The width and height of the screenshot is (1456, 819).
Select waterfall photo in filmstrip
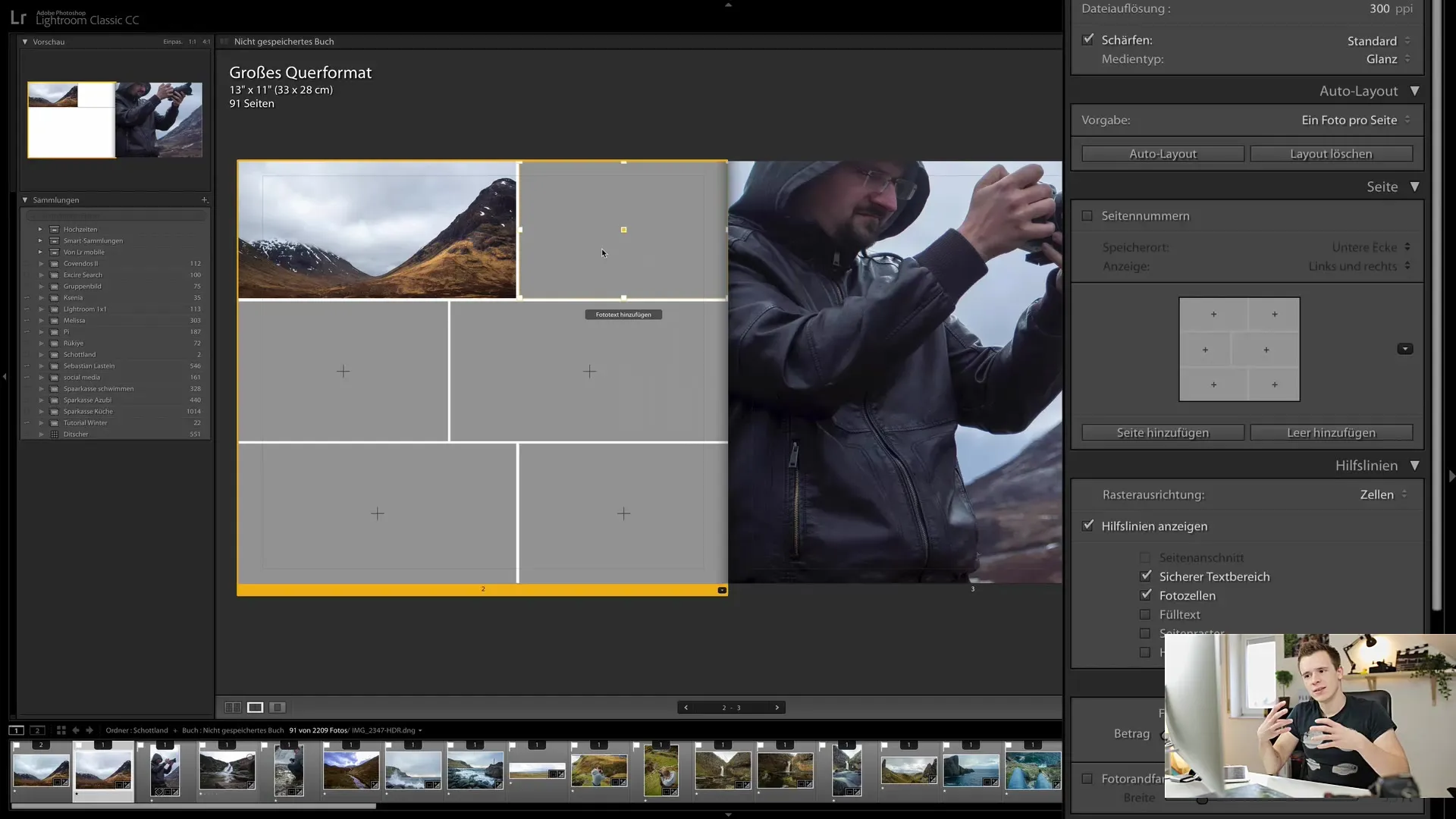click(x=227, y=770)
